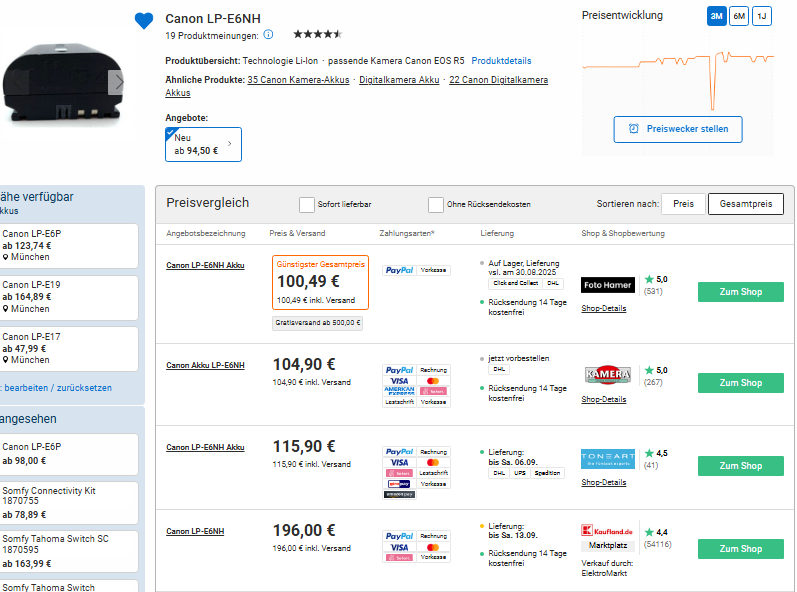797x592 pixels.
Task: Expand Shop-Details for Toneart offer
Action: coord(604,482)
